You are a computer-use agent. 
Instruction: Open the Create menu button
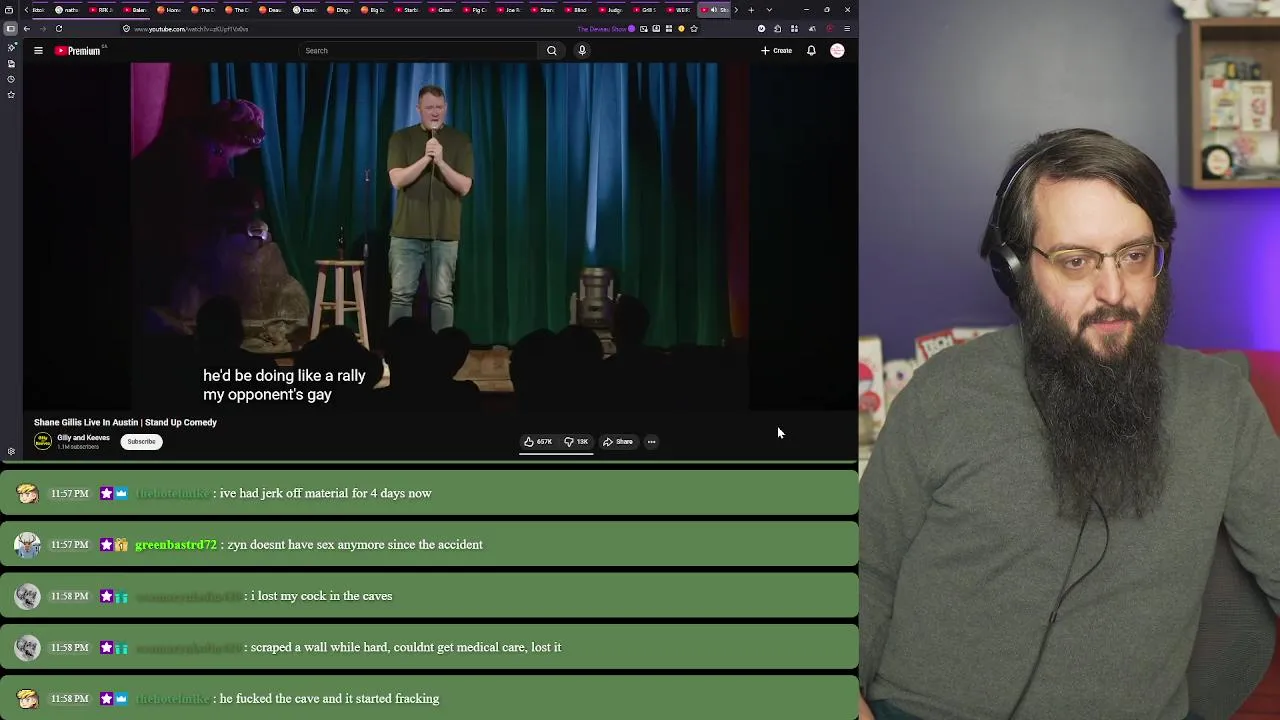click(776, 50)
